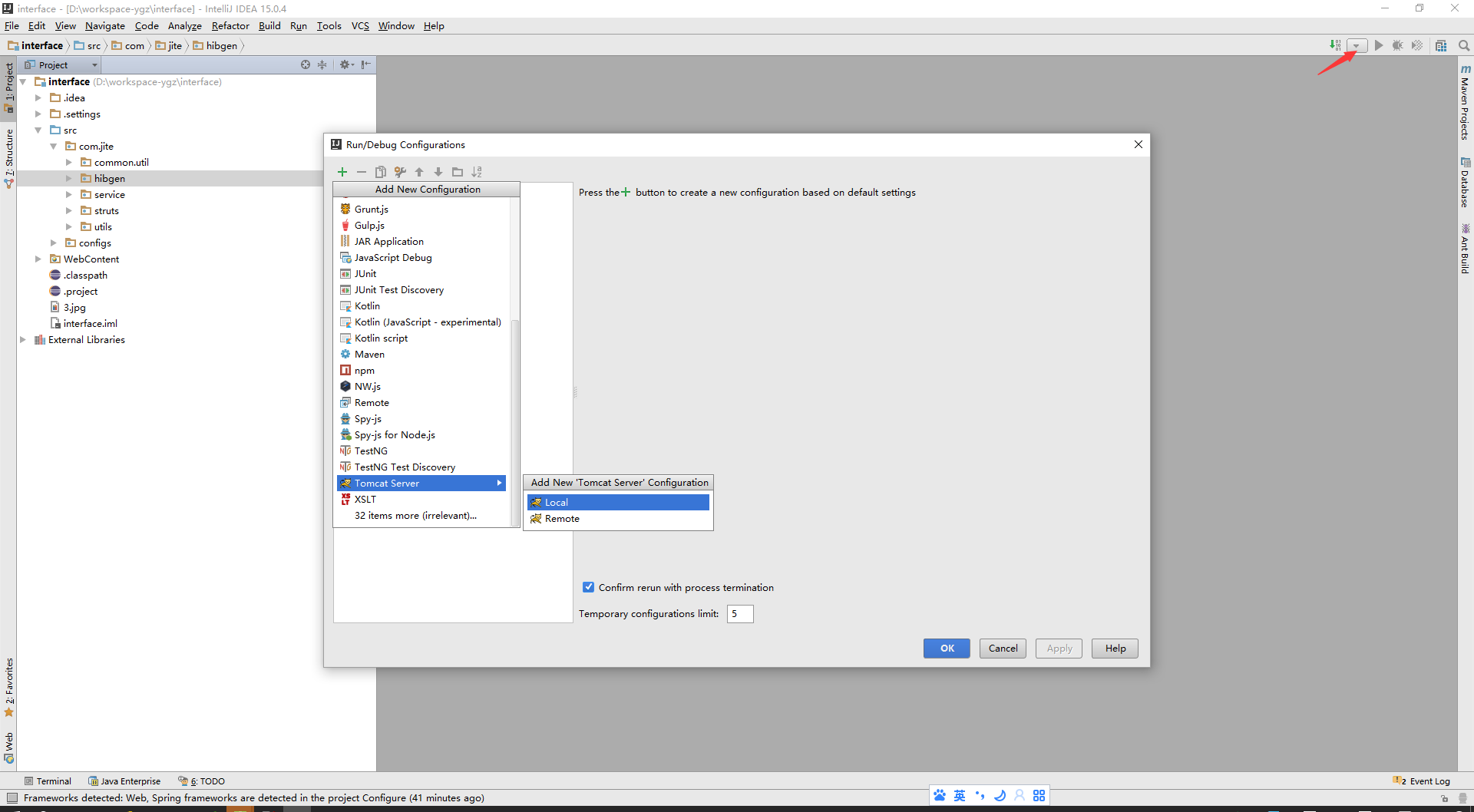Select 3.jpg file in project tree
This screenshot has width=1474, height=812.
68,307
